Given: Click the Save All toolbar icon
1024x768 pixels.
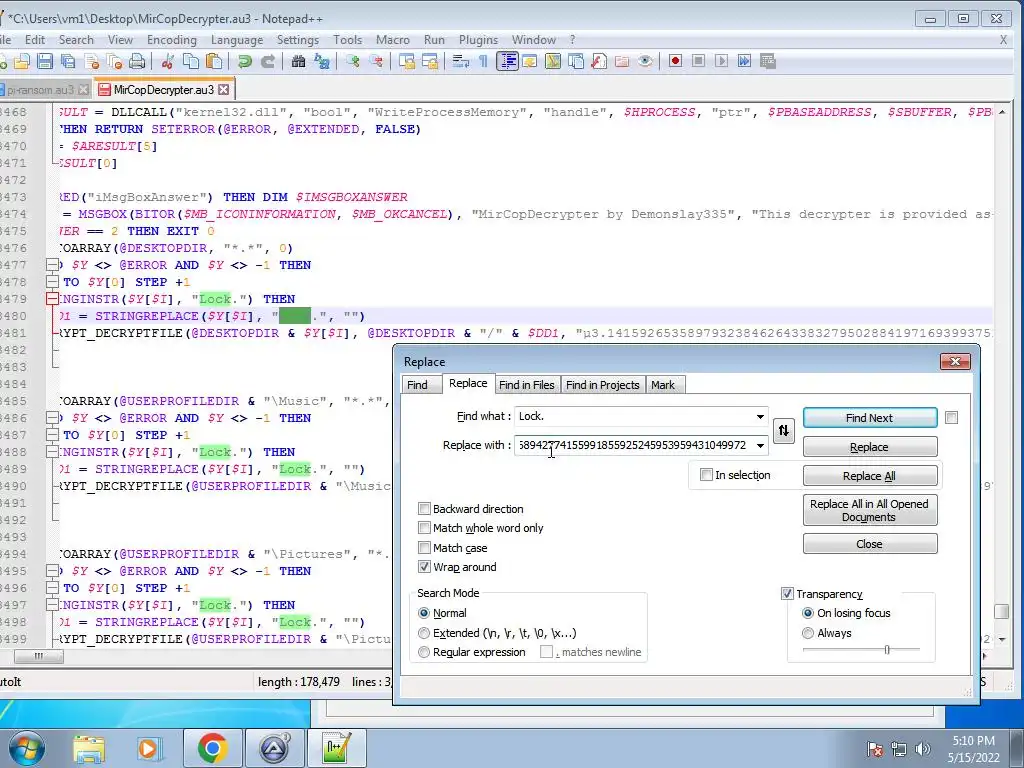Looking at the screenshot, I should click(68, 61).
